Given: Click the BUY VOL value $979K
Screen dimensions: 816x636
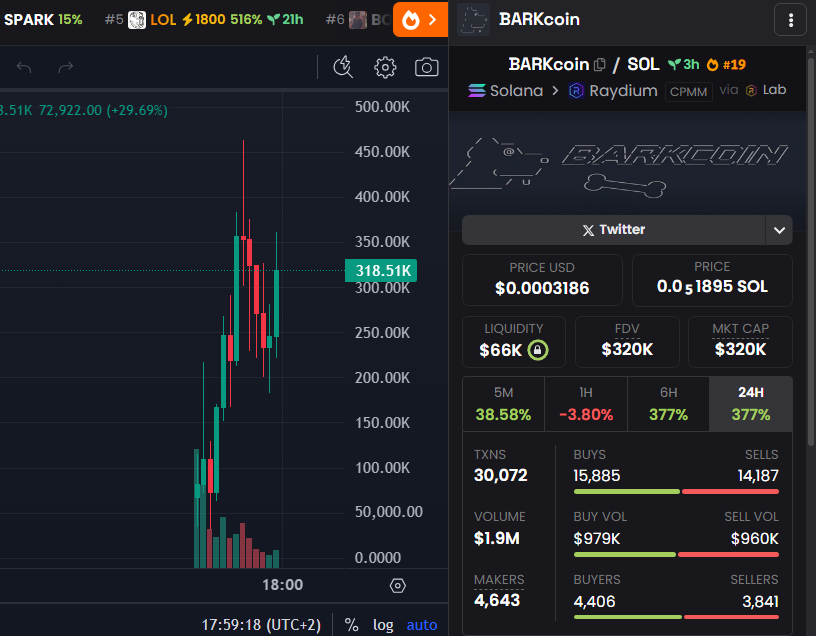Looking at the screenshot, I should coord(597,539).
